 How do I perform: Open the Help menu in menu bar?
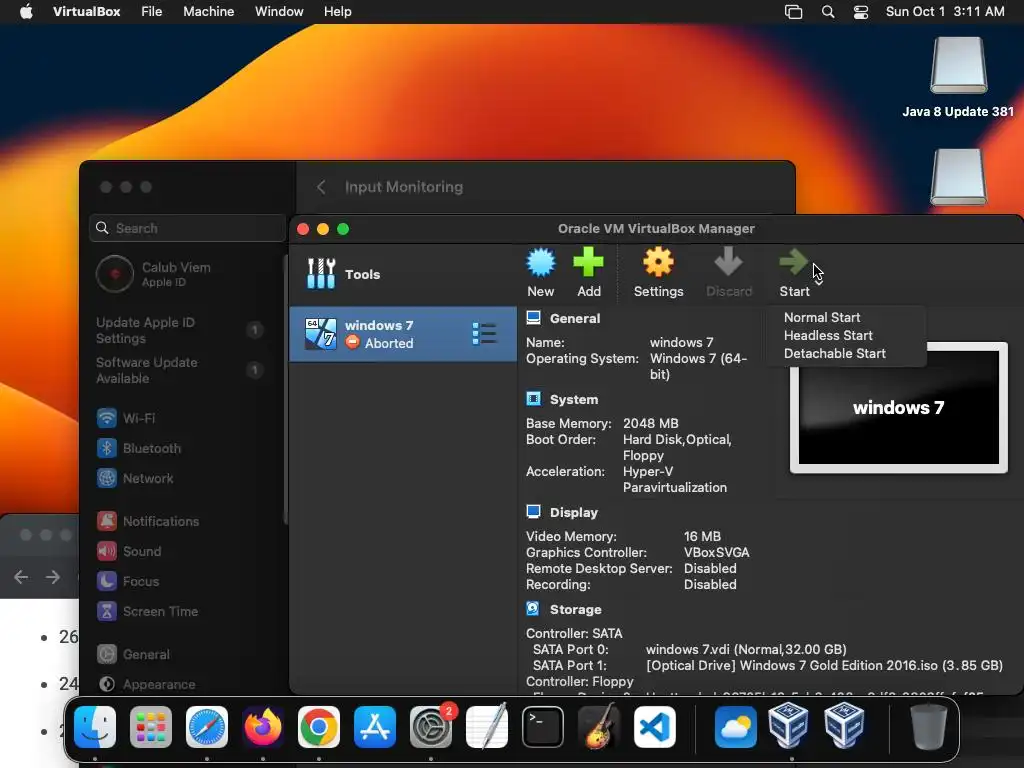point(338,12)
